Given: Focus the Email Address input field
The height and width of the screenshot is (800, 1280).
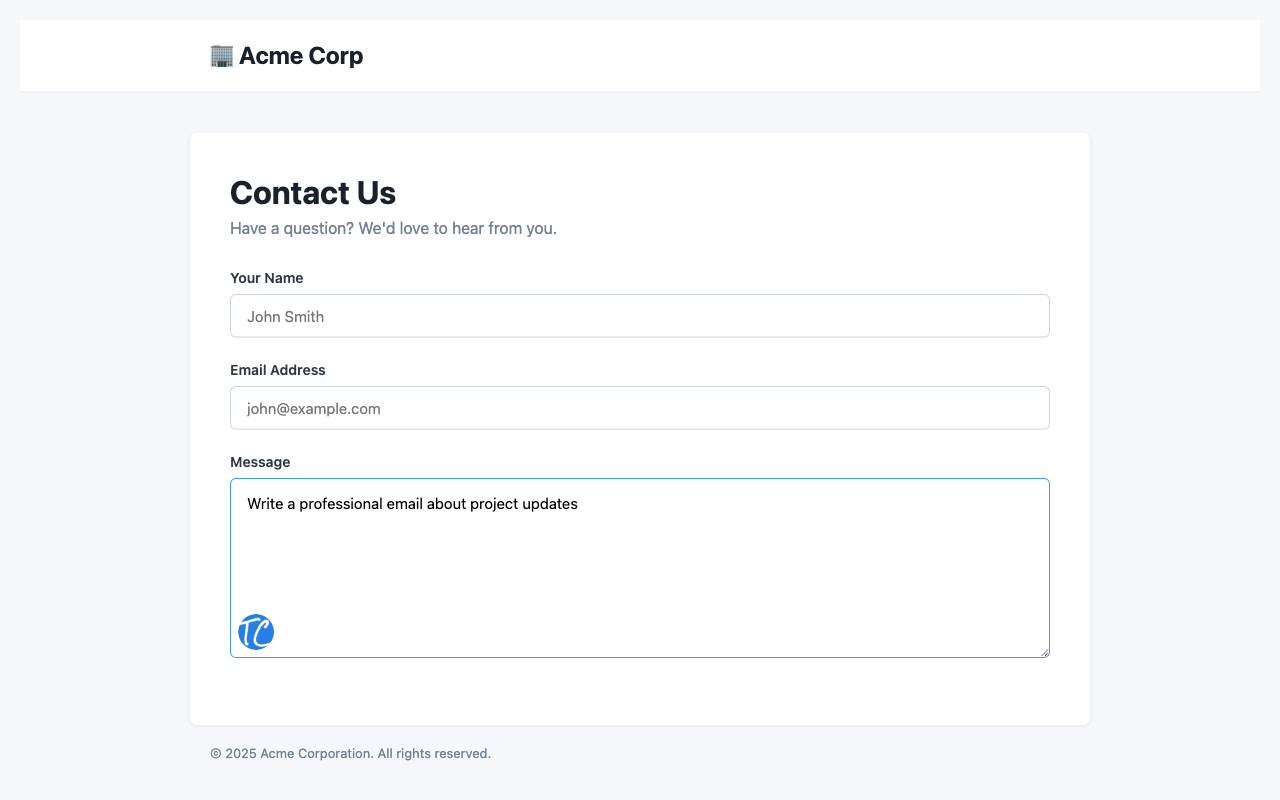Looking at the screenshot, I should click(640, 408).
